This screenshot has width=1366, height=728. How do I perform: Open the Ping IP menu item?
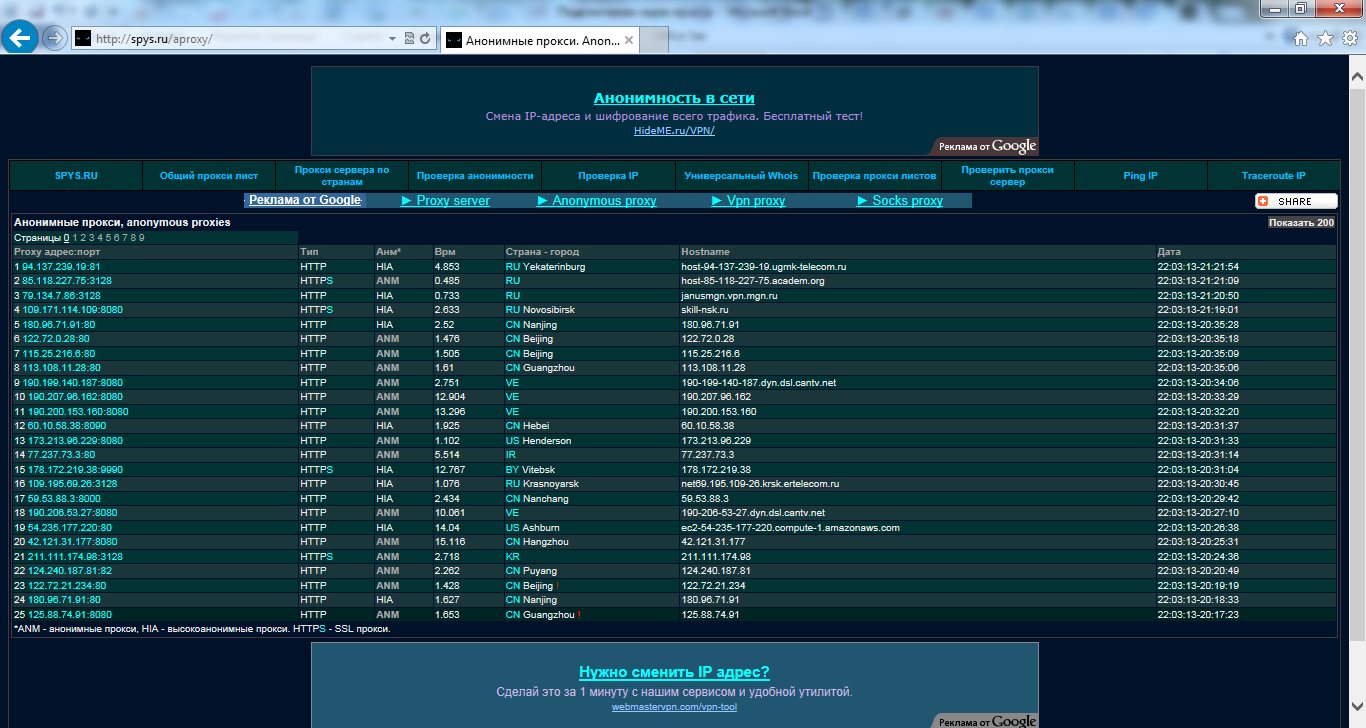1140,176
